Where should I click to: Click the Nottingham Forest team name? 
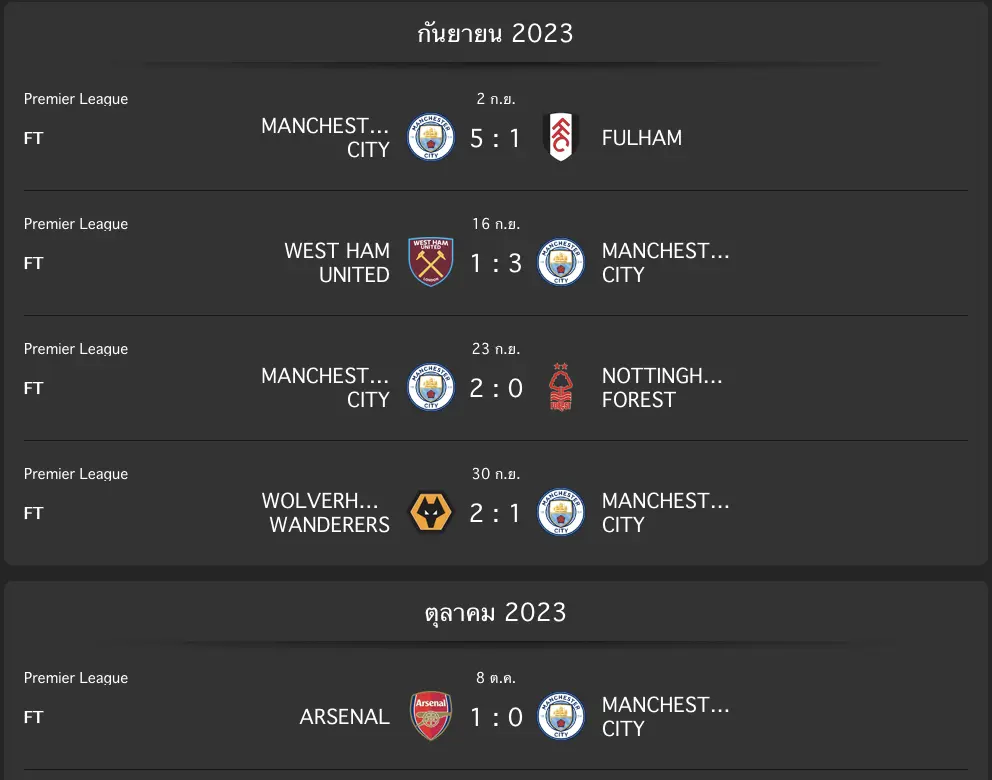[661, 388]
